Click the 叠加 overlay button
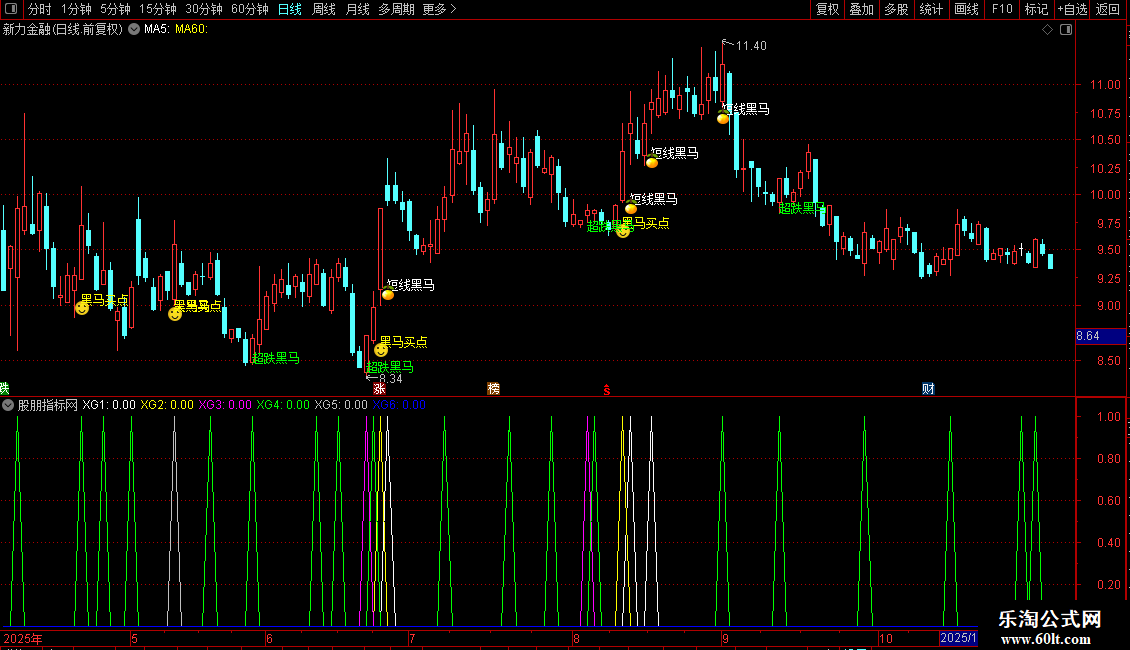This screenshot has width=1130, height=650. pos(861,9)
